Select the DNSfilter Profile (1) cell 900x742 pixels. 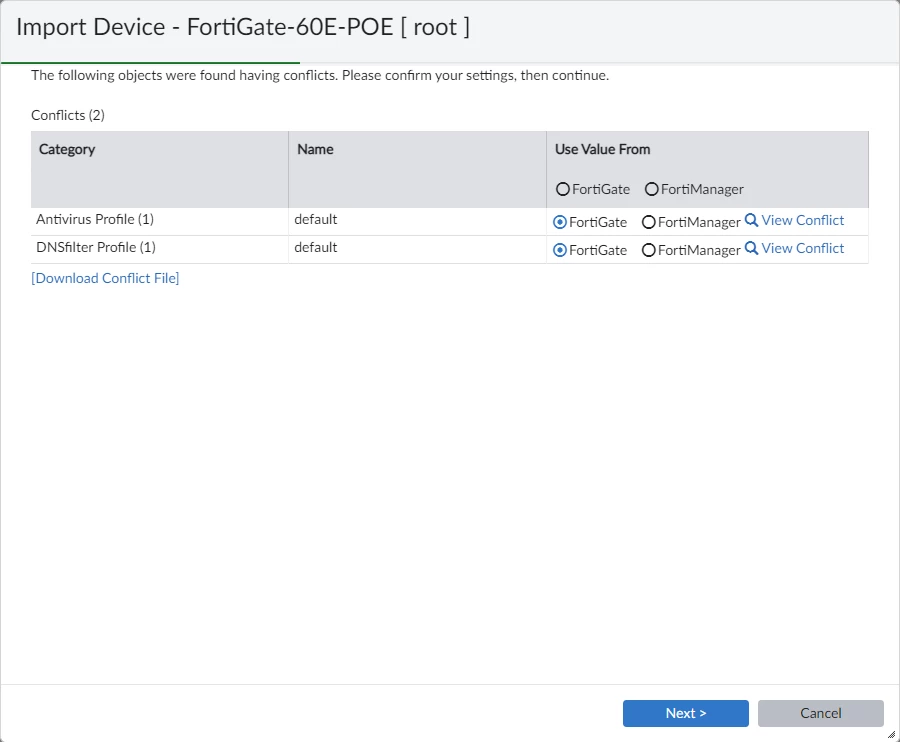point(160,249)
